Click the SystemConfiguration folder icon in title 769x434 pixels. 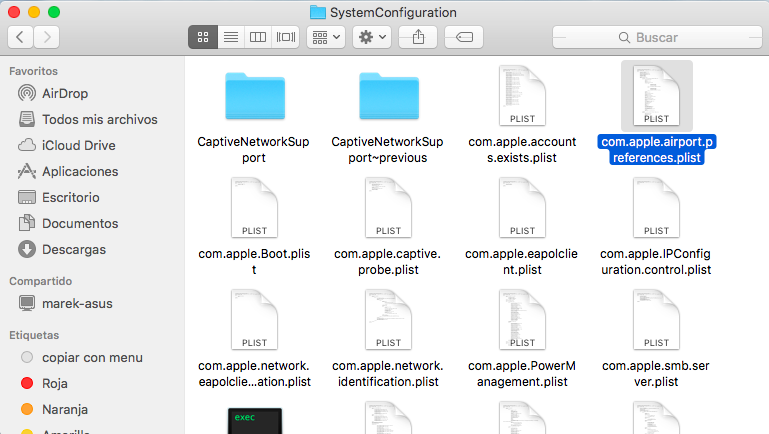tap(318, 12)
